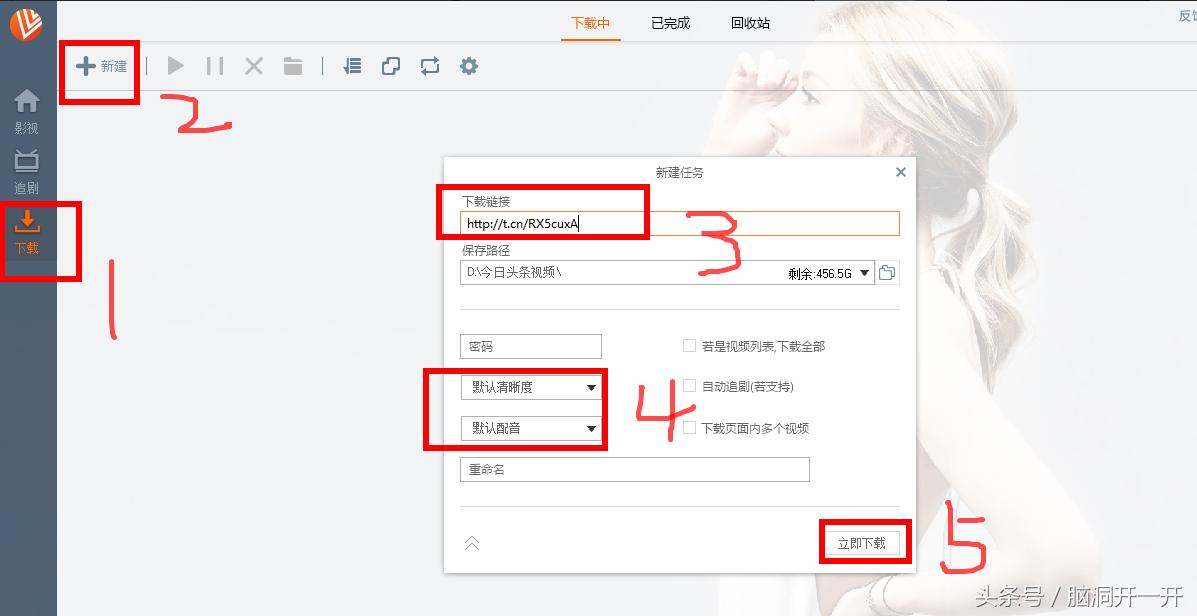Open the downloads folder icon

(292, 66)
